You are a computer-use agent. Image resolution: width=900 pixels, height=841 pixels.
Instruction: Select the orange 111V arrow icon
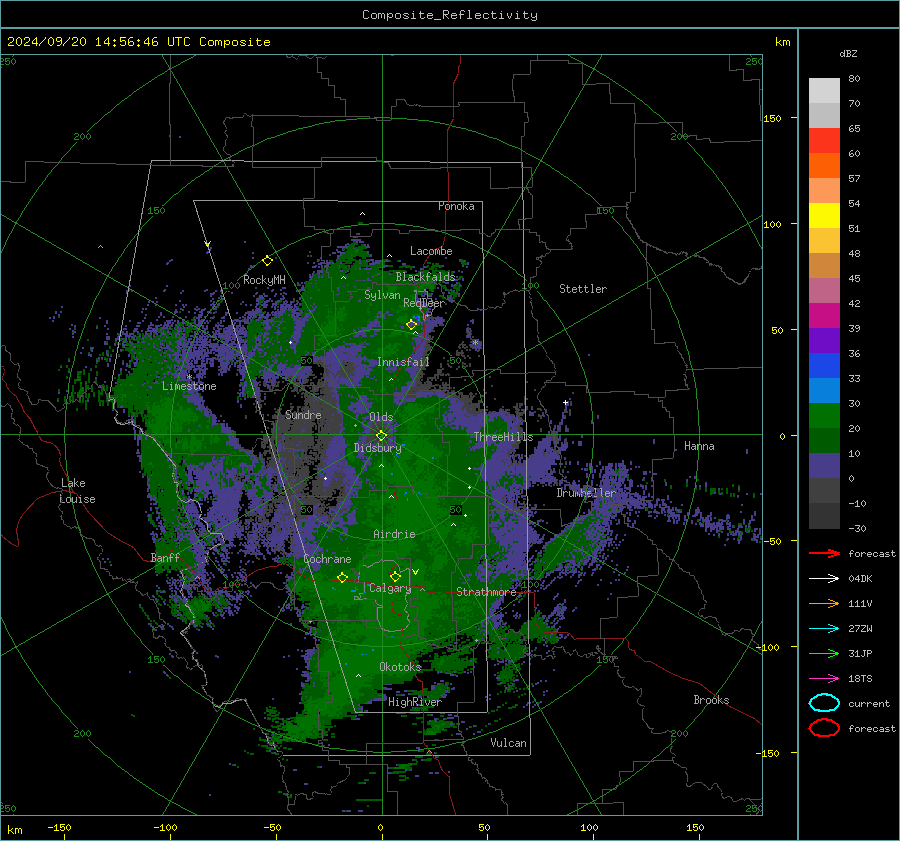[x=824, y=603]
